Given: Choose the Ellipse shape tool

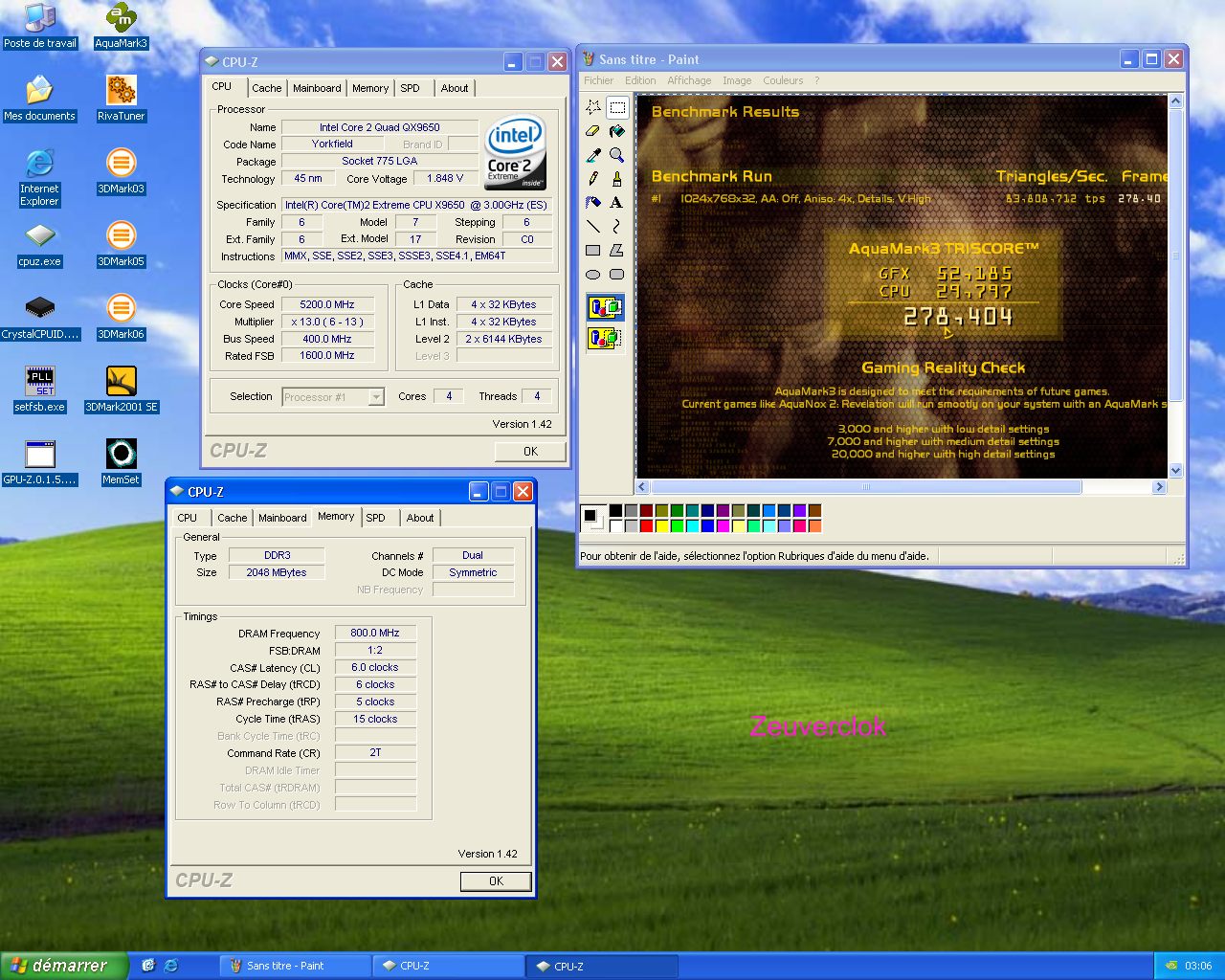Looking at the screenshot, I should point(593,274).
